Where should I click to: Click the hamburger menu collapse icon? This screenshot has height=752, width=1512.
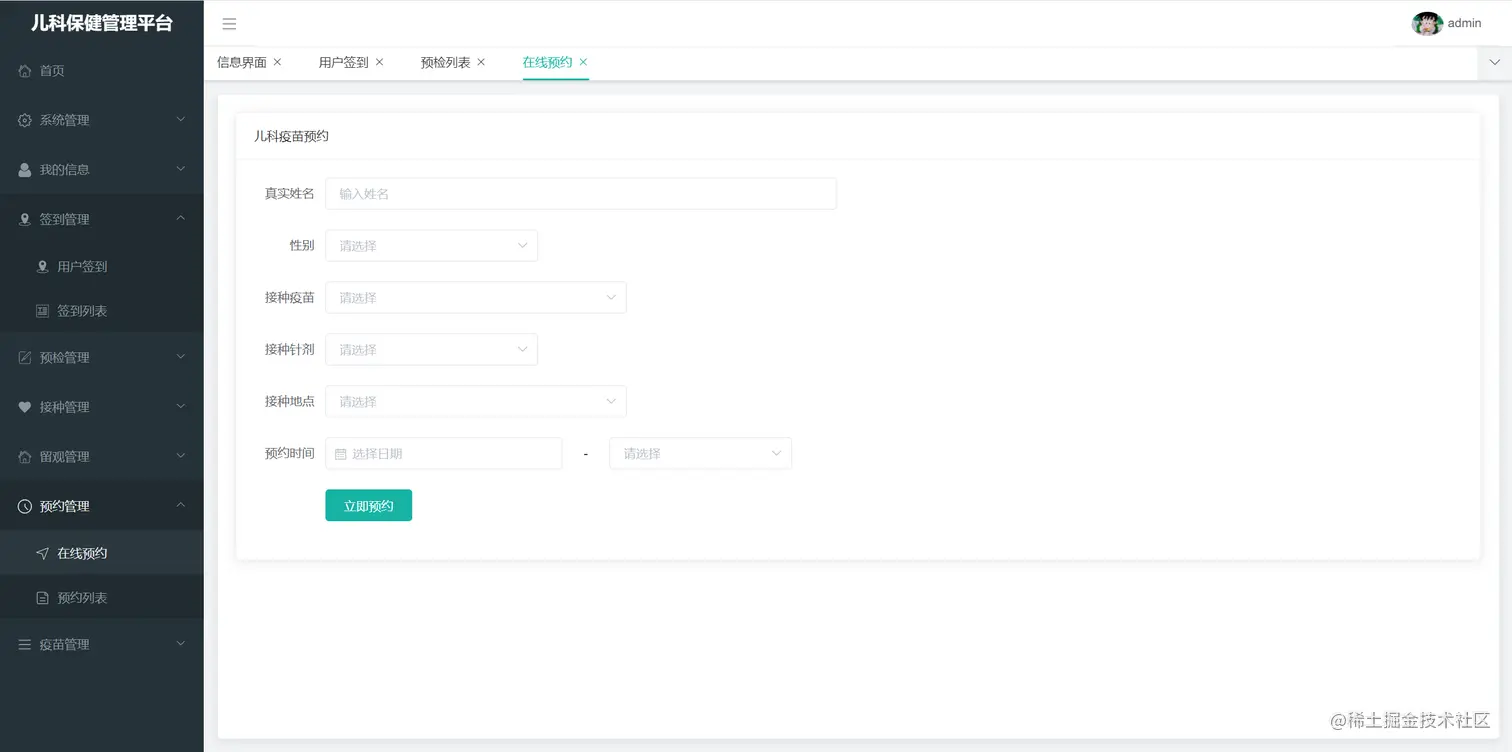pos(229,24)
